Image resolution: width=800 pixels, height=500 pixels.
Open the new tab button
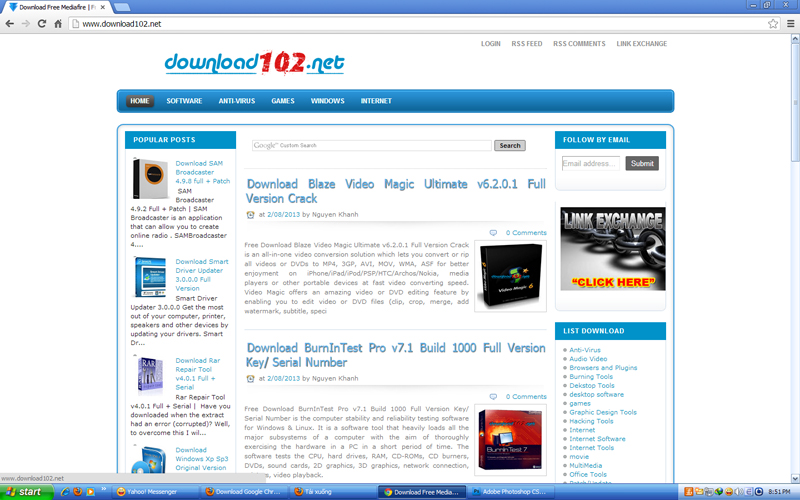121,7
